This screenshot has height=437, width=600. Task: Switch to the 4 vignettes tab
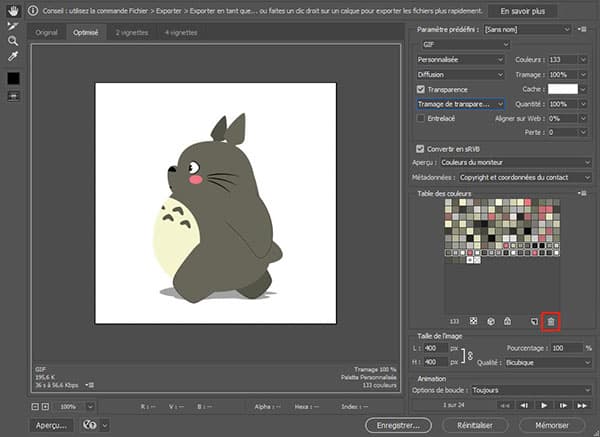(x=181, y=33)
